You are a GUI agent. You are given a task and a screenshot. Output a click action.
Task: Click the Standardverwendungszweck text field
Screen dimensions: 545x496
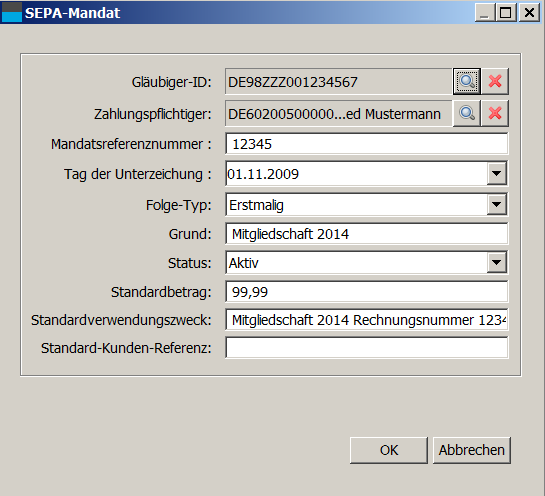point(367,320)
